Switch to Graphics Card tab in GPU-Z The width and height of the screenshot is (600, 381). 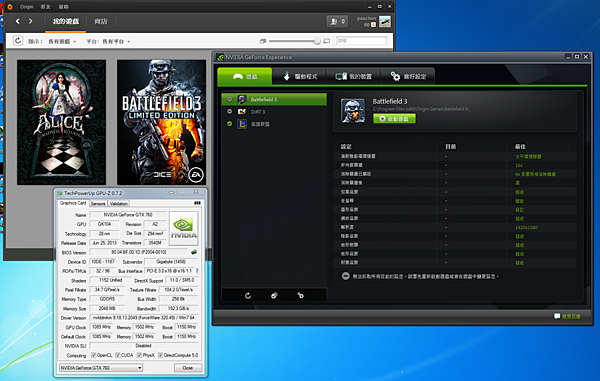coord(73,203)
